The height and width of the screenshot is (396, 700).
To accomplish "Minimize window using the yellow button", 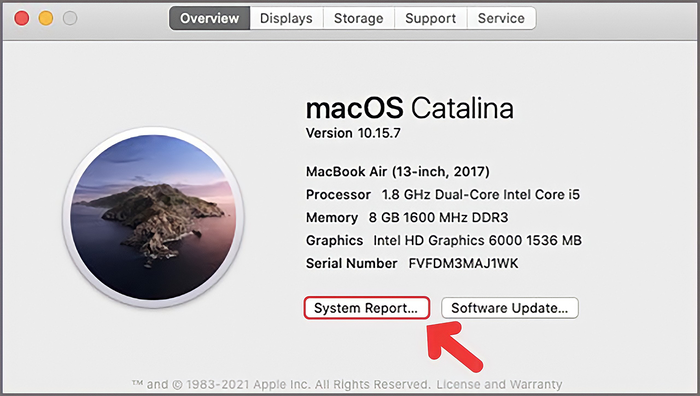I will point(46,18).
